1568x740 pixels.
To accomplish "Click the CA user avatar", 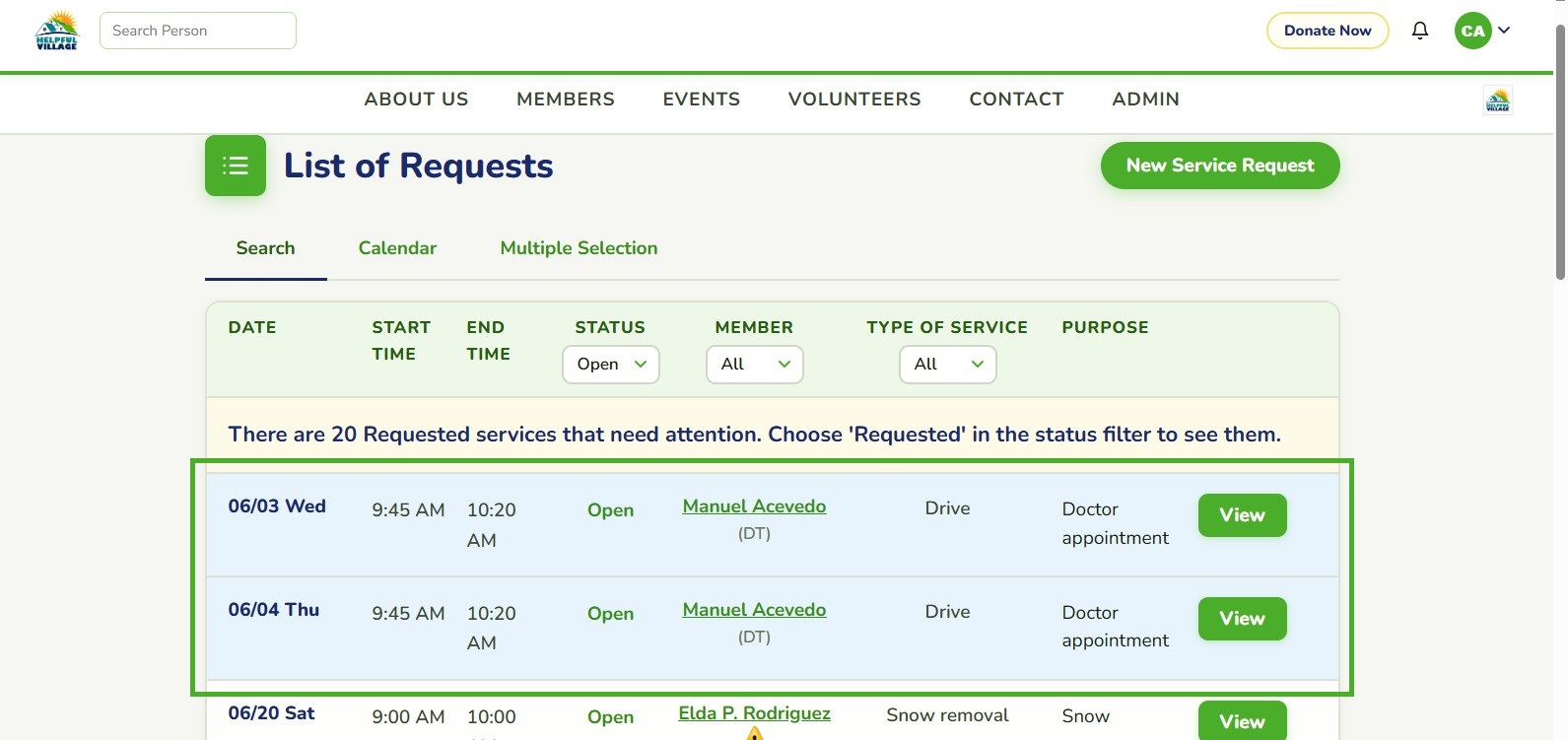I will (1472, 31).
